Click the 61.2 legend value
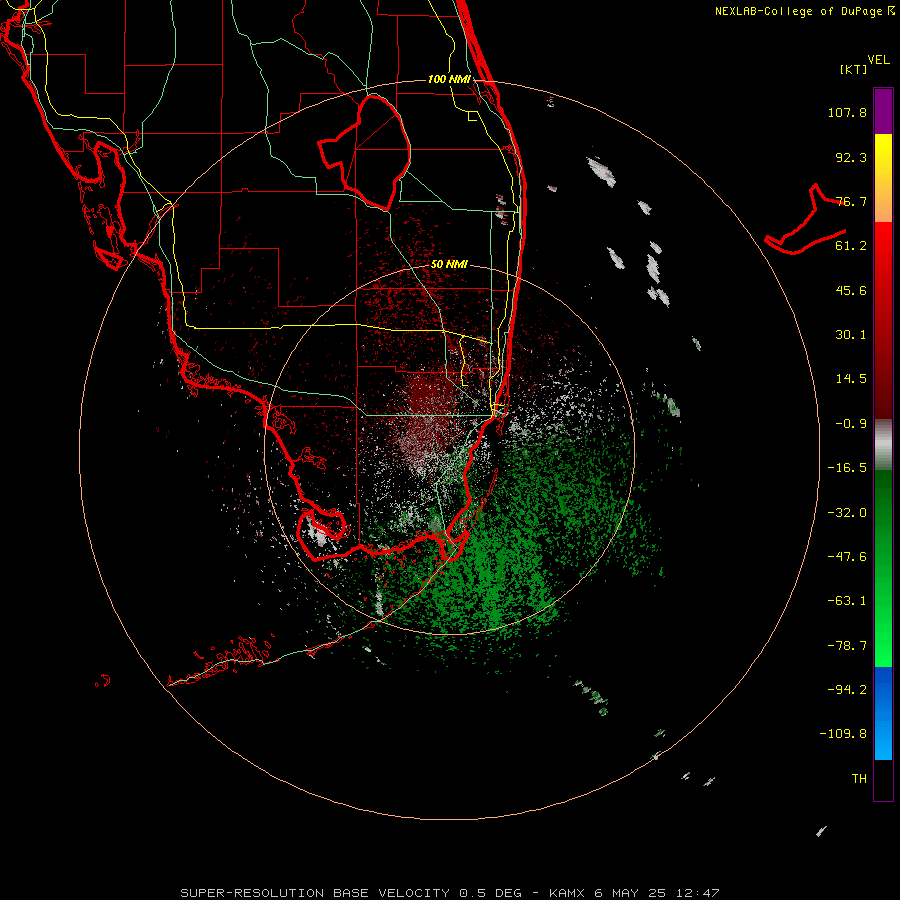This screenshot has width=900, height=900. tap(851, 246)
